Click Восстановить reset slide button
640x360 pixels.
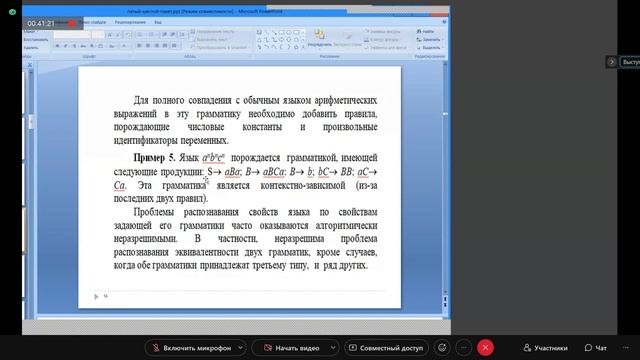(x=36, y=40)
